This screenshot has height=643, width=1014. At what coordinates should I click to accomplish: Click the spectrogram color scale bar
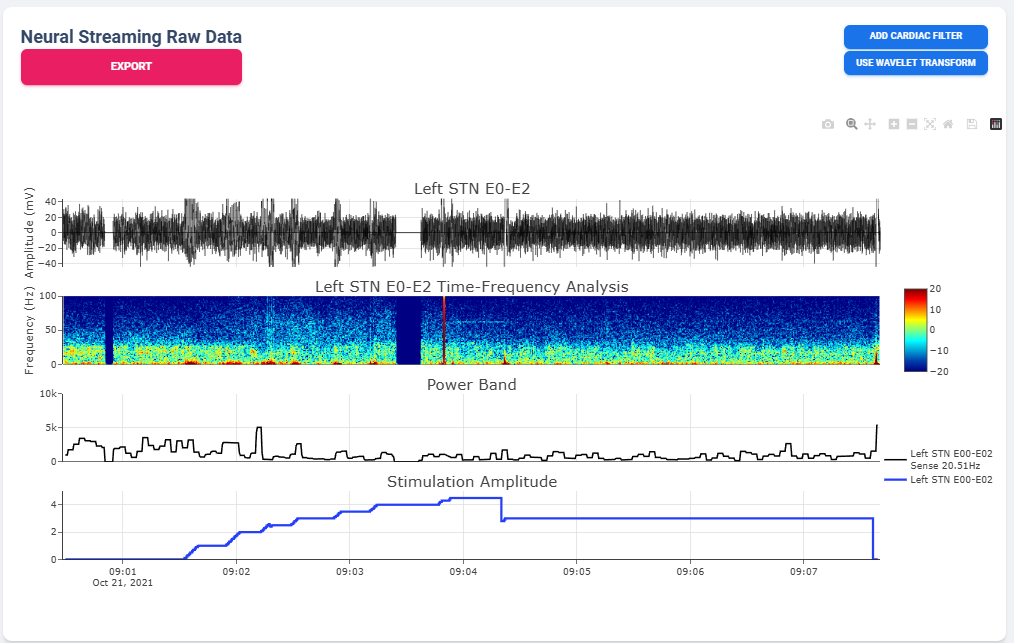(915, 329)
